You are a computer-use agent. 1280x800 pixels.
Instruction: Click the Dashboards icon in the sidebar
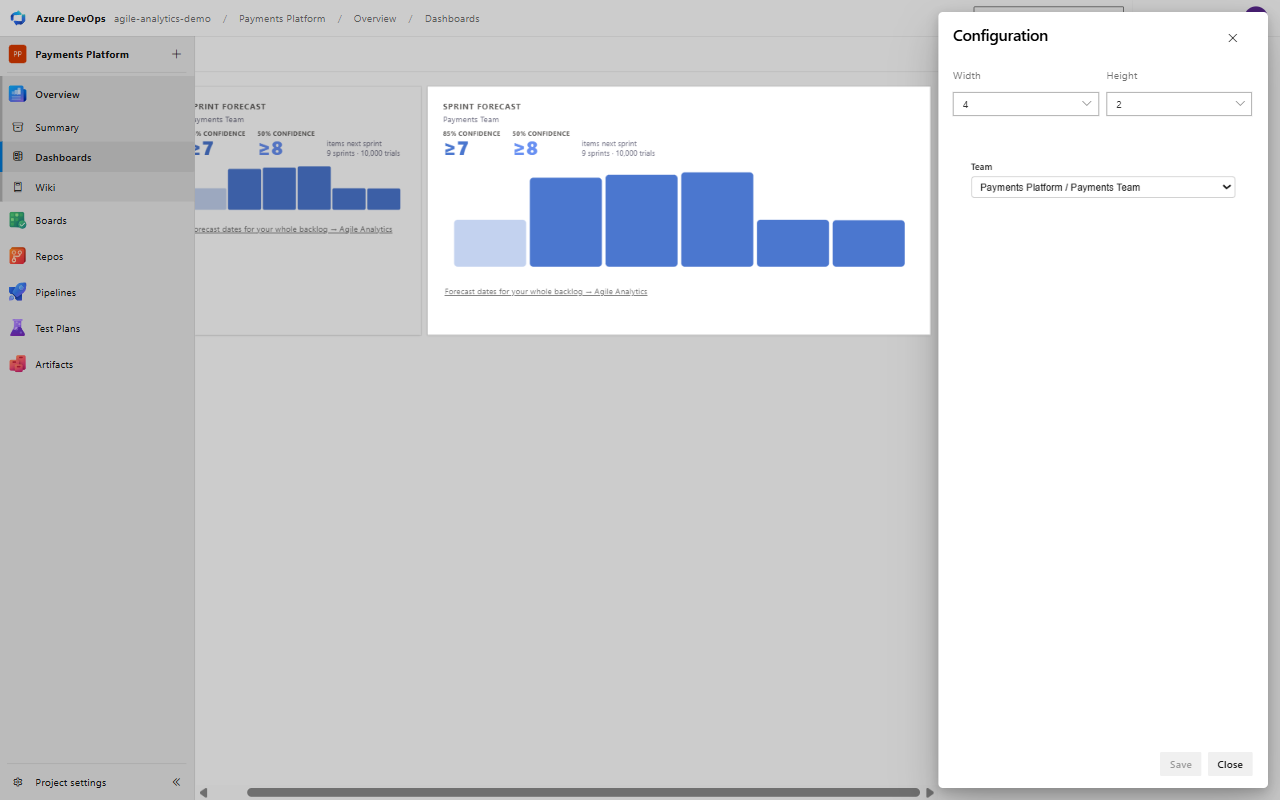pyautogui.click(x=17, y=157)
